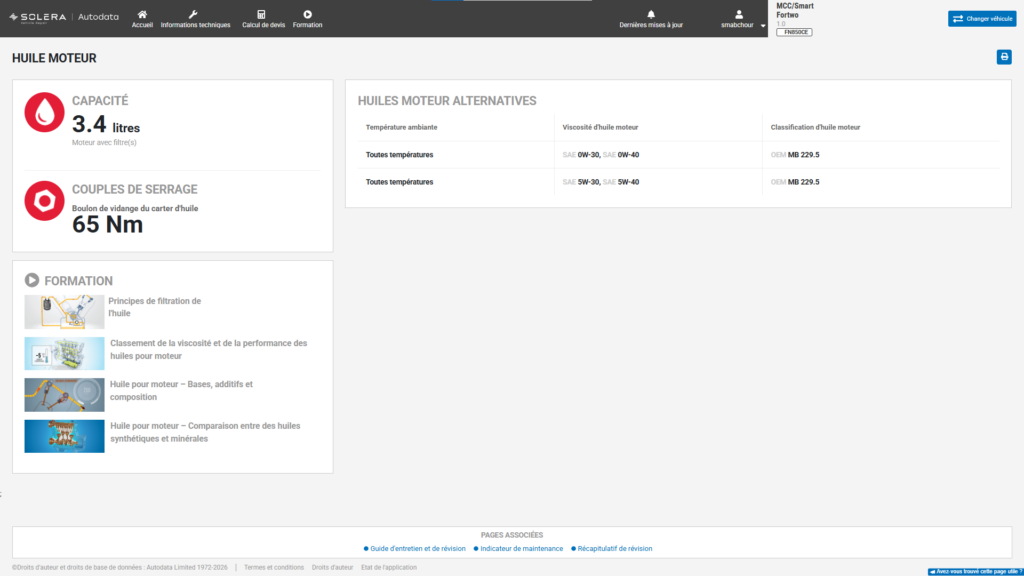Open the viscosity classification training thumbnail
Screen dimensions: 1024x576
pos(64,353)
